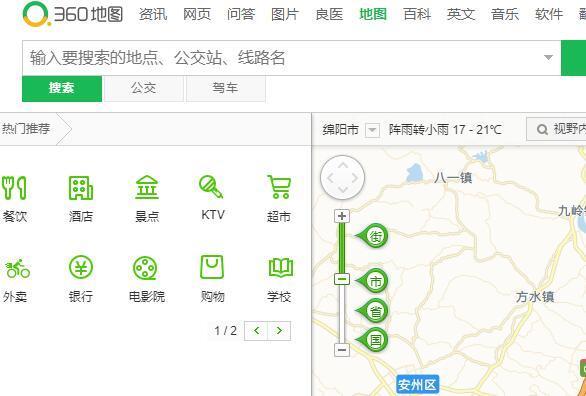Zoom to street level with 街 marker
This screenshot has width=586, height=396.
(372, 236)
